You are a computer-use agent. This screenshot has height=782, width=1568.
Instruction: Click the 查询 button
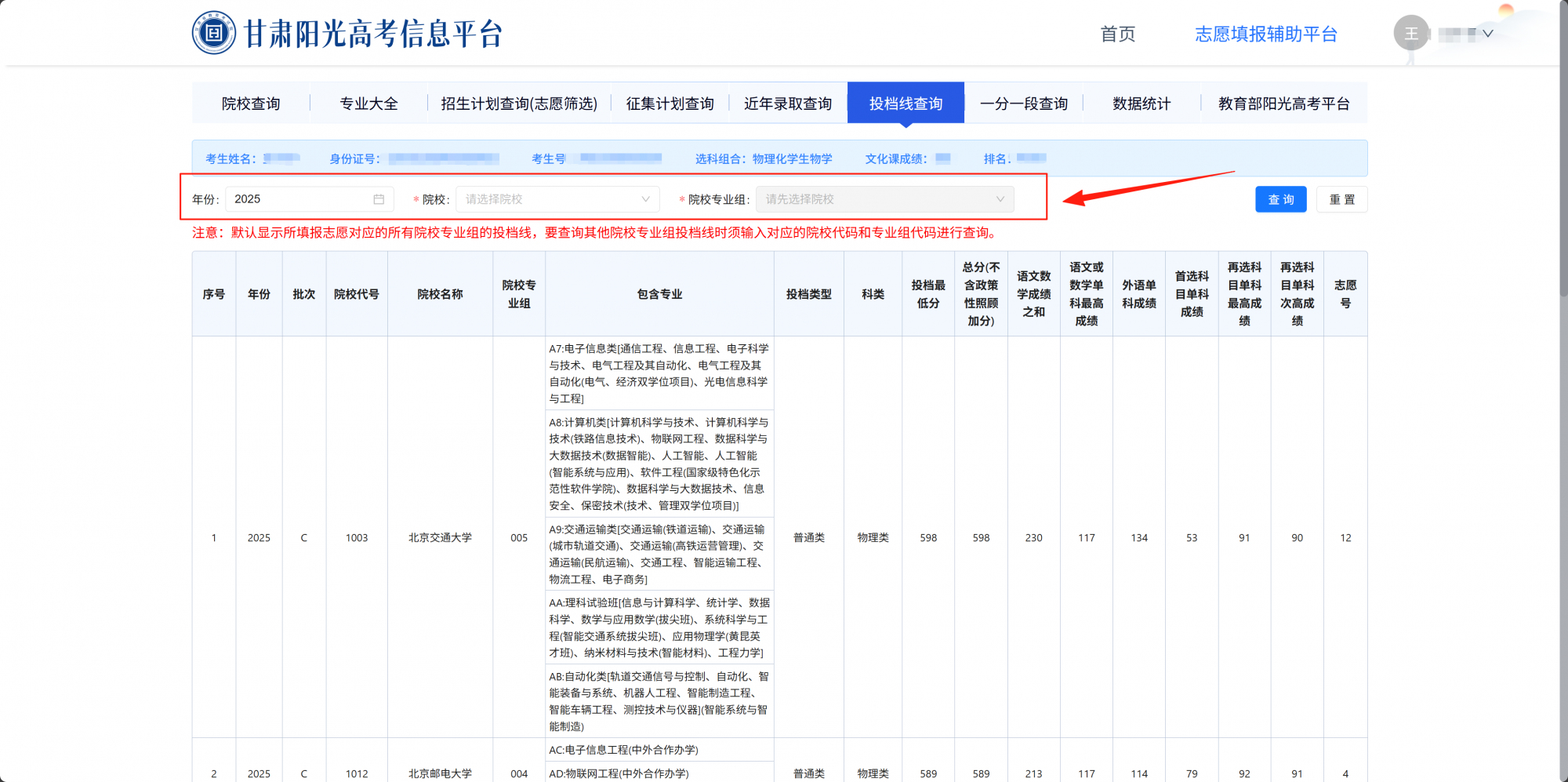point(1280,199)
